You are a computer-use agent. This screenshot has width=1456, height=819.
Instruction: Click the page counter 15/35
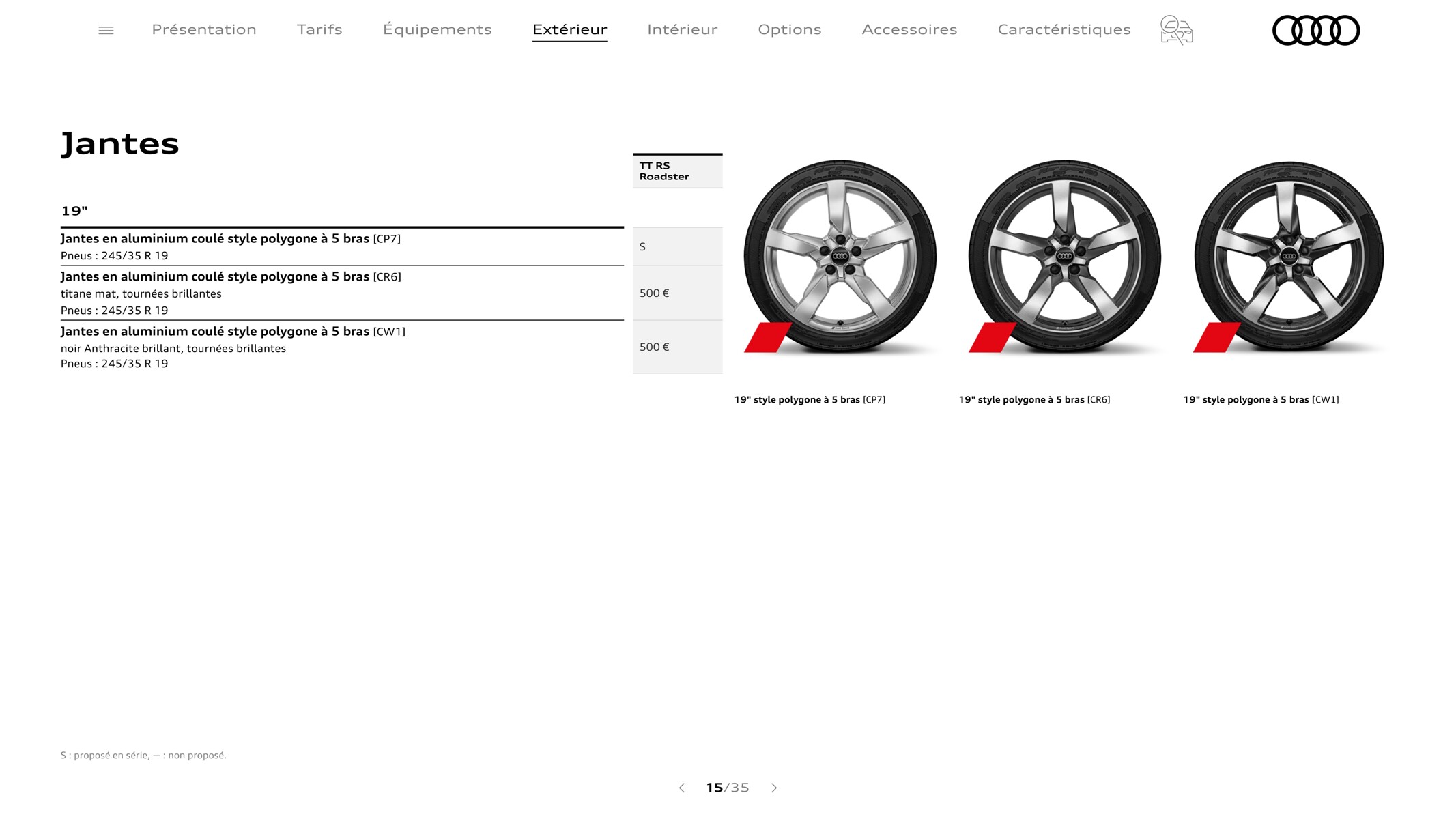[x=728, y=788]
